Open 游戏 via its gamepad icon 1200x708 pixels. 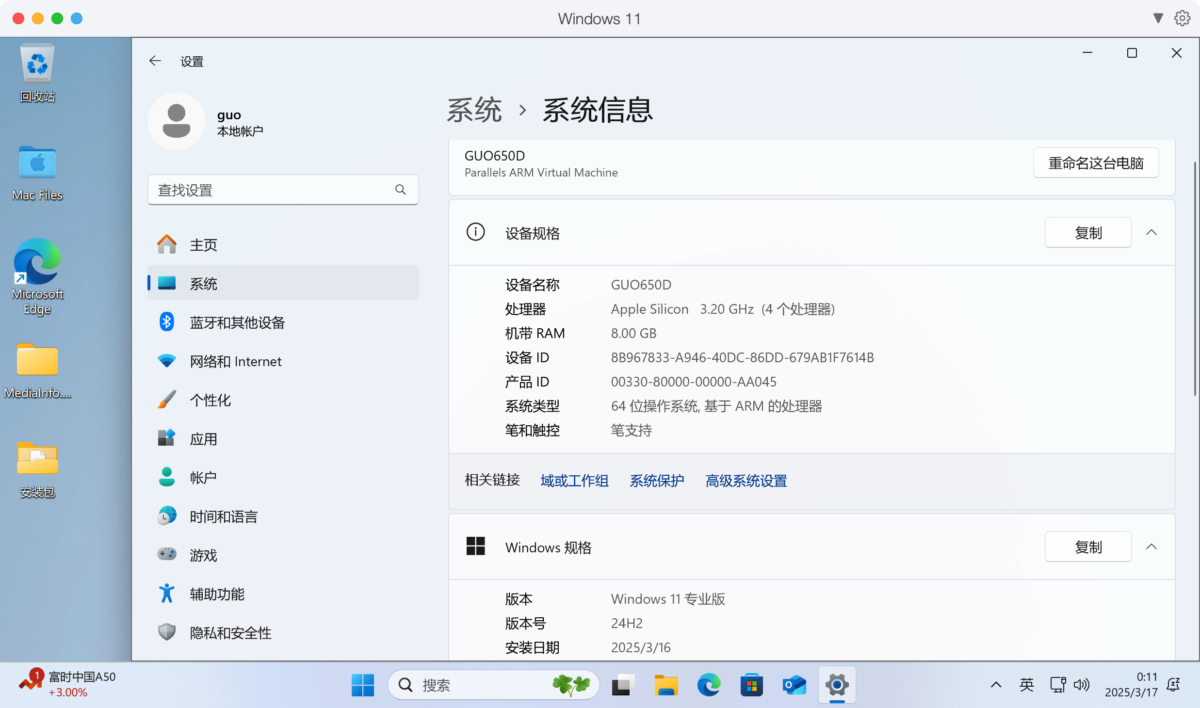pyautogui.click(x=167, y=555)
